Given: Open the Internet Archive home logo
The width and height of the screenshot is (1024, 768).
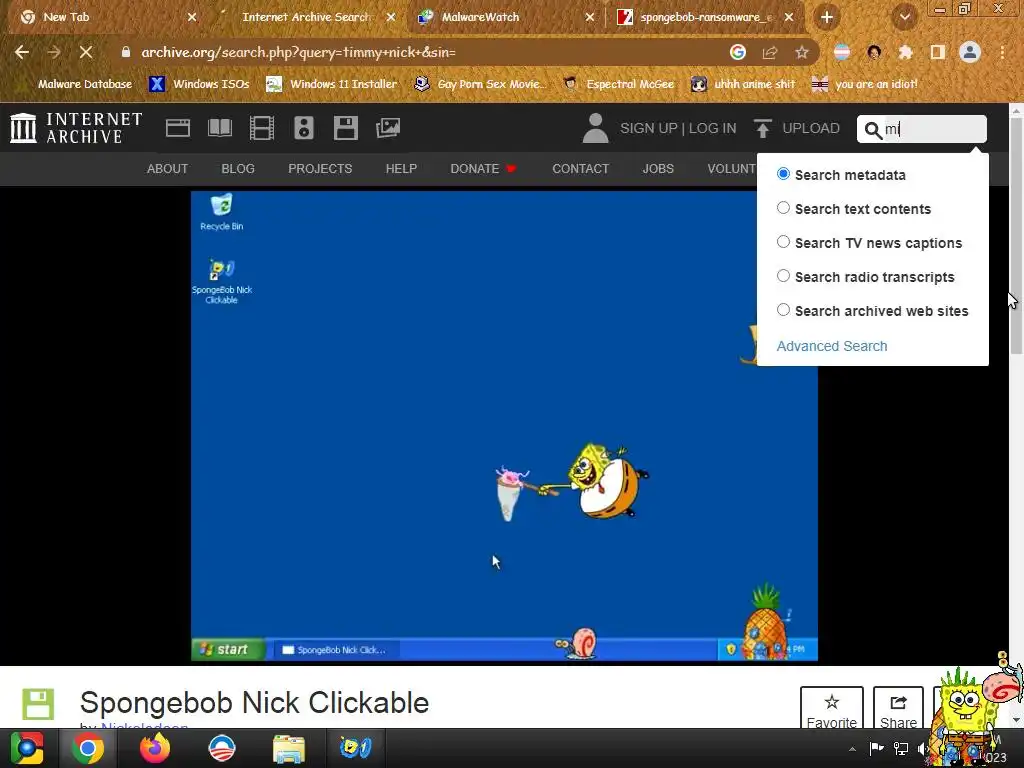Looking at the screenshot, I should click(x=76, y=128).
